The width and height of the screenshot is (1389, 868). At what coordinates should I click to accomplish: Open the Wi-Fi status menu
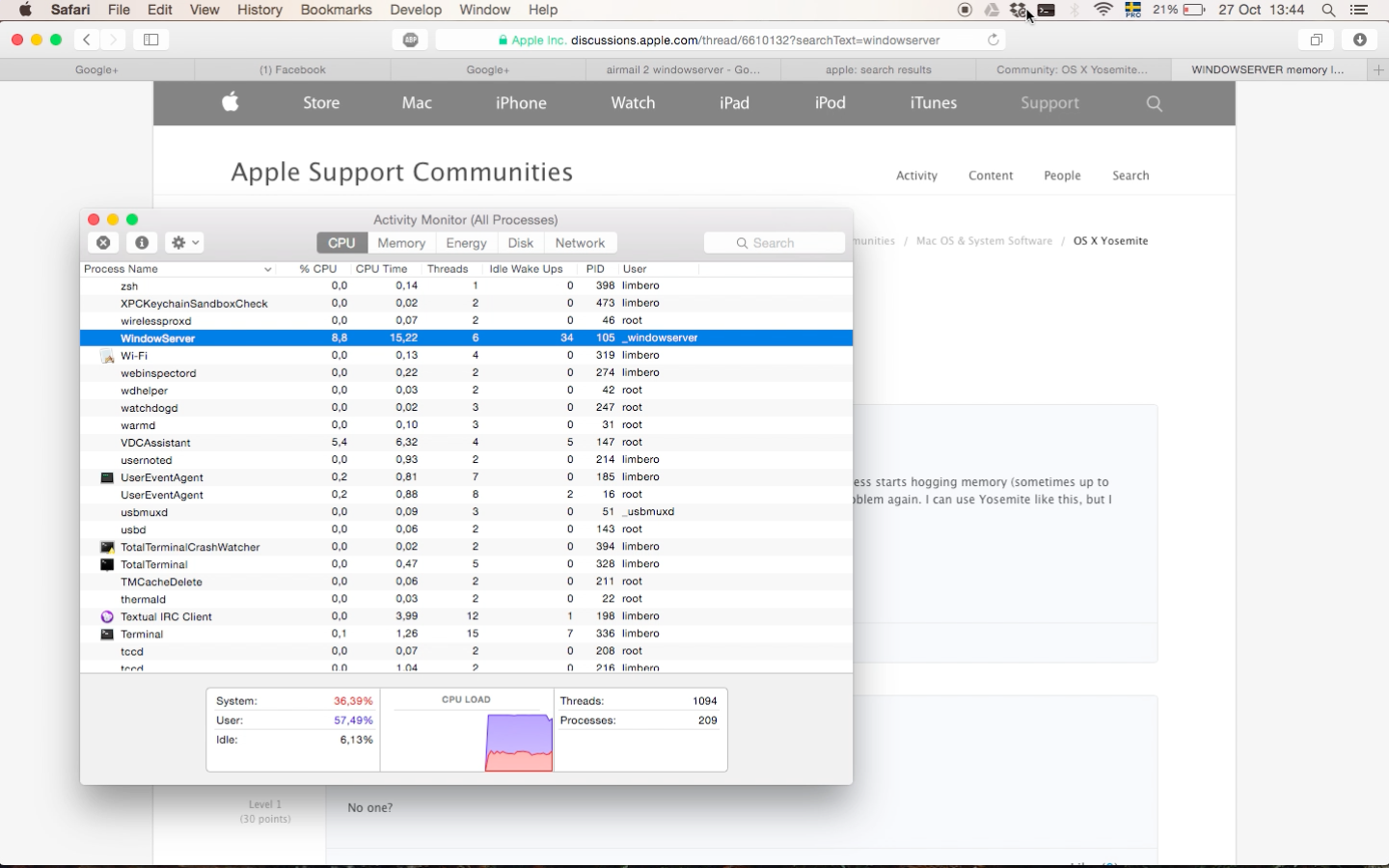point(1103,10)
